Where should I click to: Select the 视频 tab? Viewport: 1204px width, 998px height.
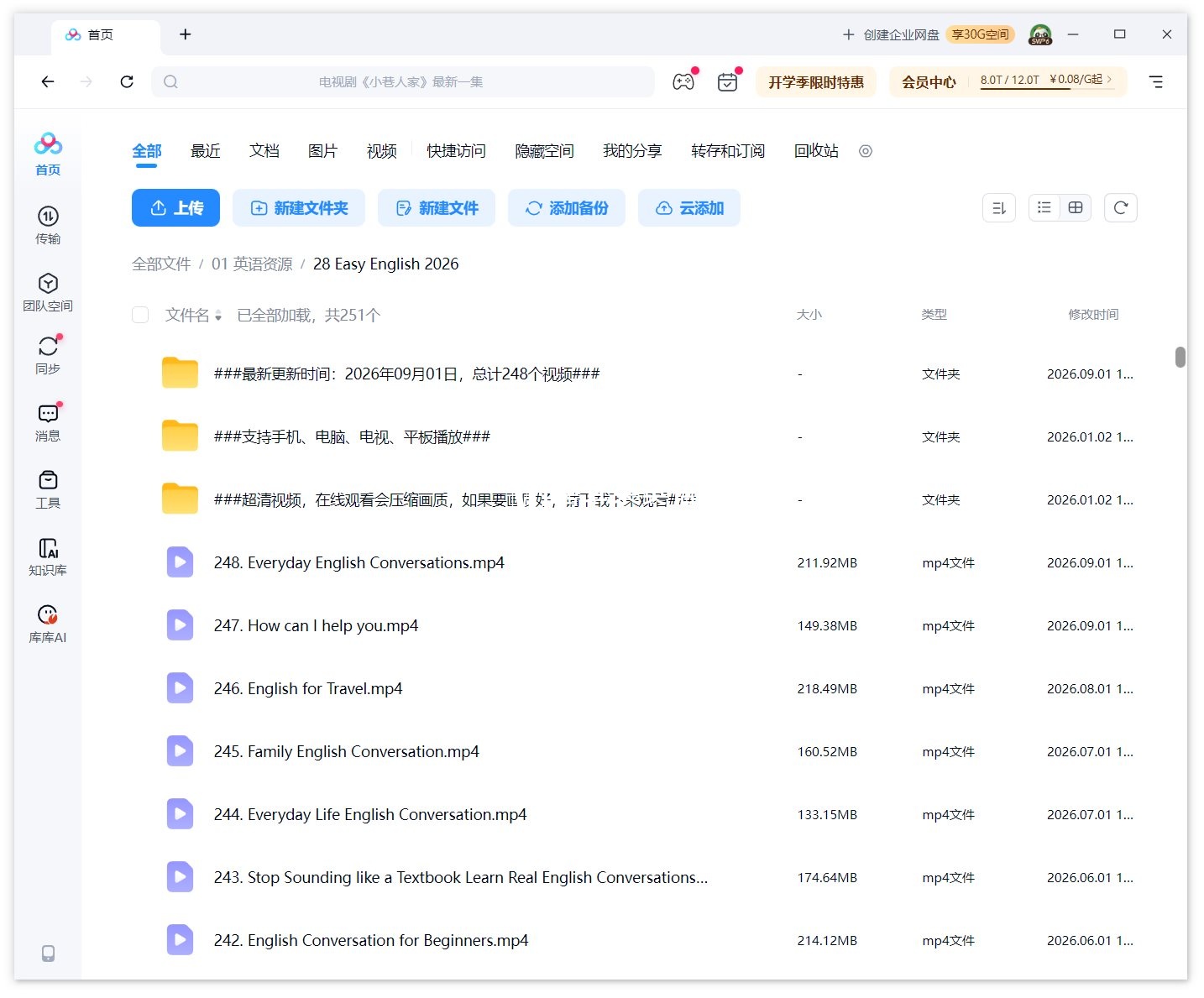382,151
